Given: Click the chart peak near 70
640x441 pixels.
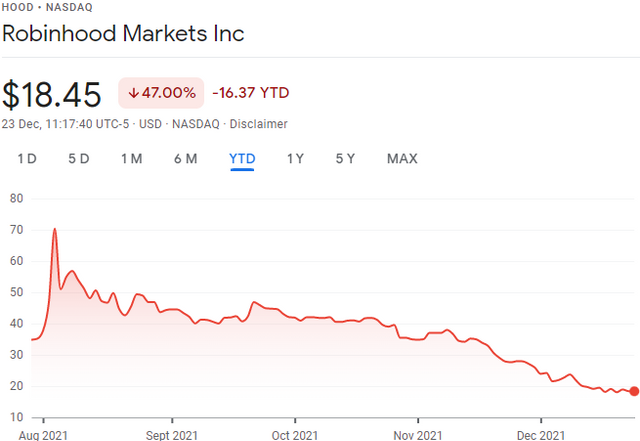Looking at the screenshot, I should [54, 230].
